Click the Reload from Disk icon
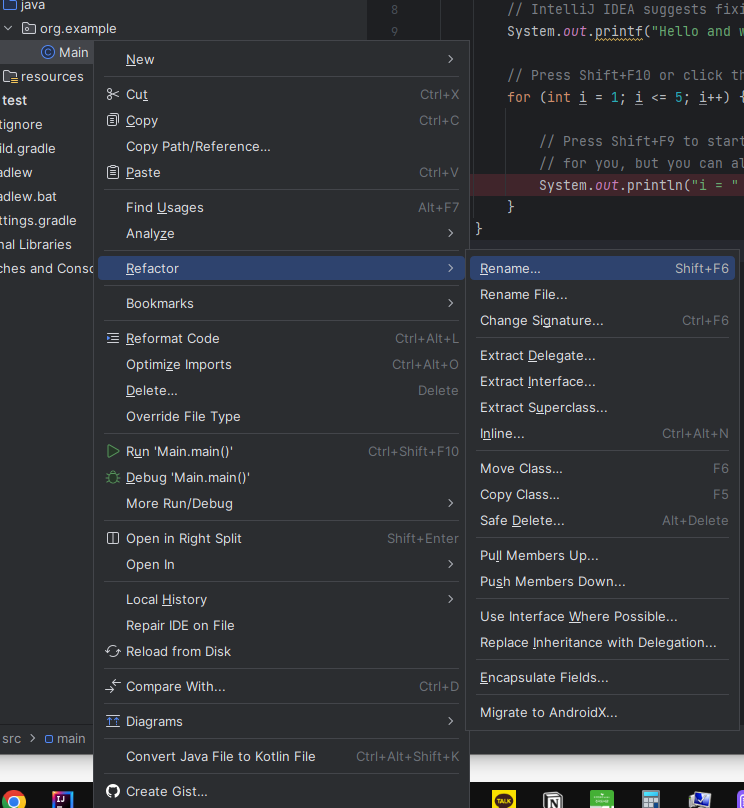 (112, 651)
